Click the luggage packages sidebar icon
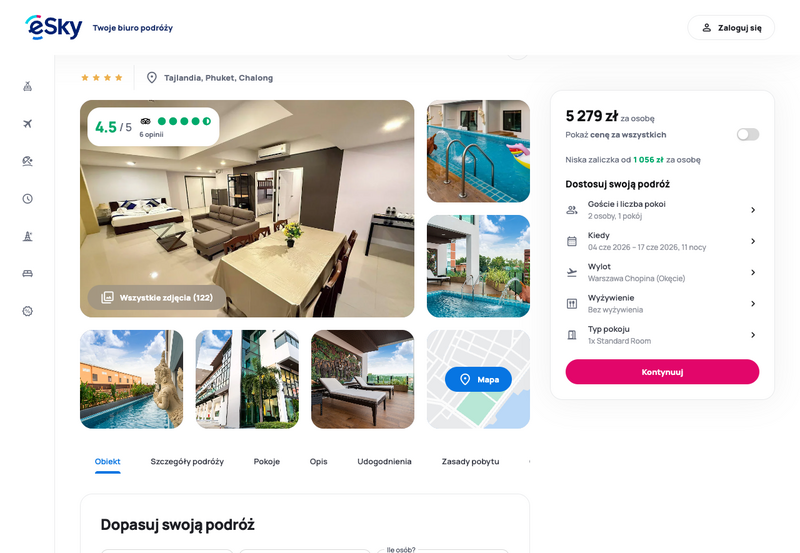This screenshot has height=553, width=800. (x=28, y=86)
